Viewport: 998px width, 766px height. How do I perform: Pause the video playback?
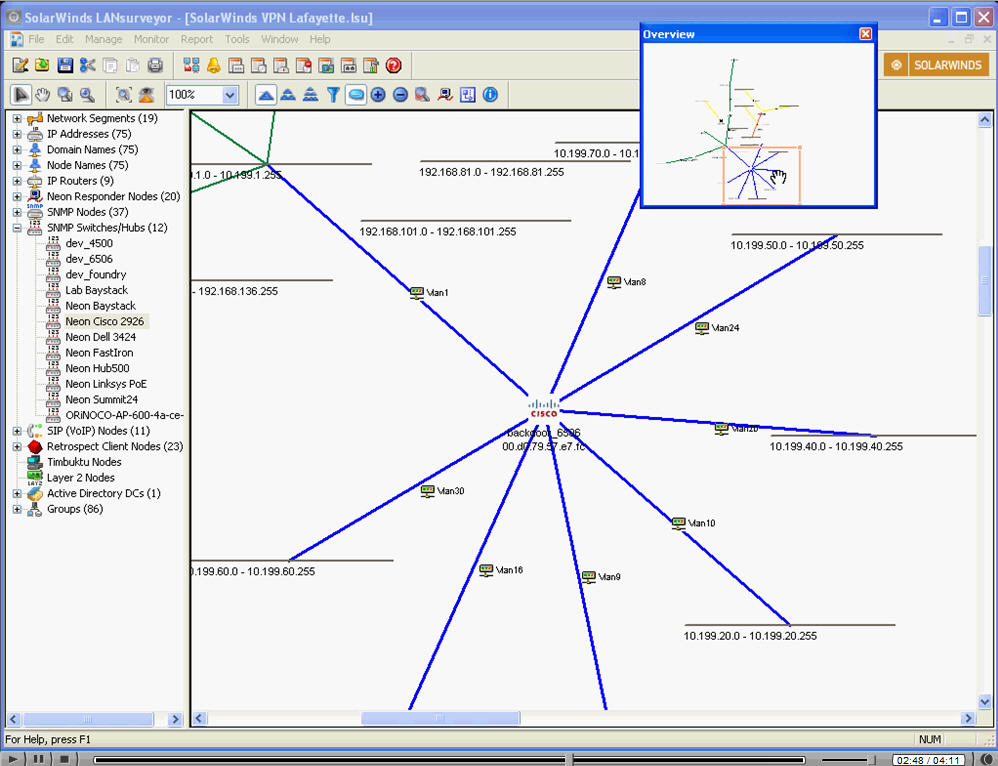39,759
